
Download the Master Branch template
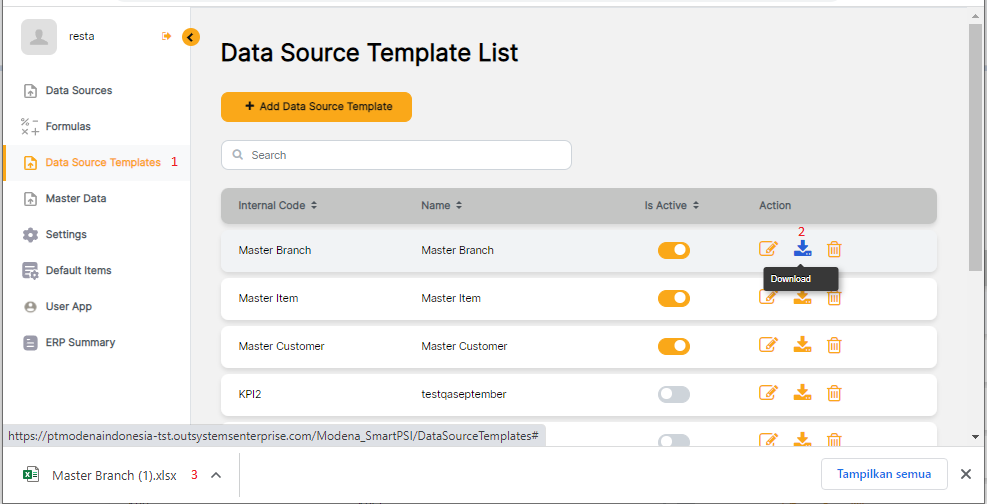pyautogui.click(x=802, y=249)
